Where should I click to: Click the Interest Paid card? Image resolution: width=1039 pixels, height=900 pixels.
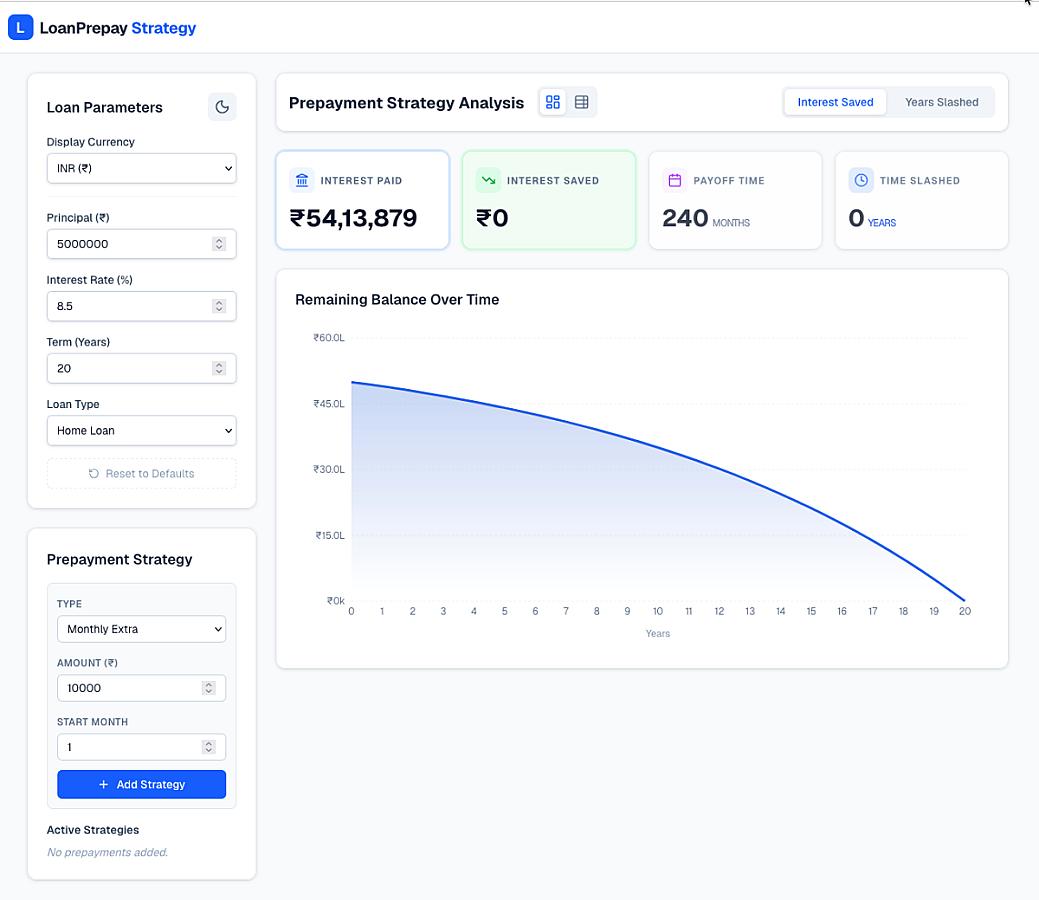click(x=362, y=200)
